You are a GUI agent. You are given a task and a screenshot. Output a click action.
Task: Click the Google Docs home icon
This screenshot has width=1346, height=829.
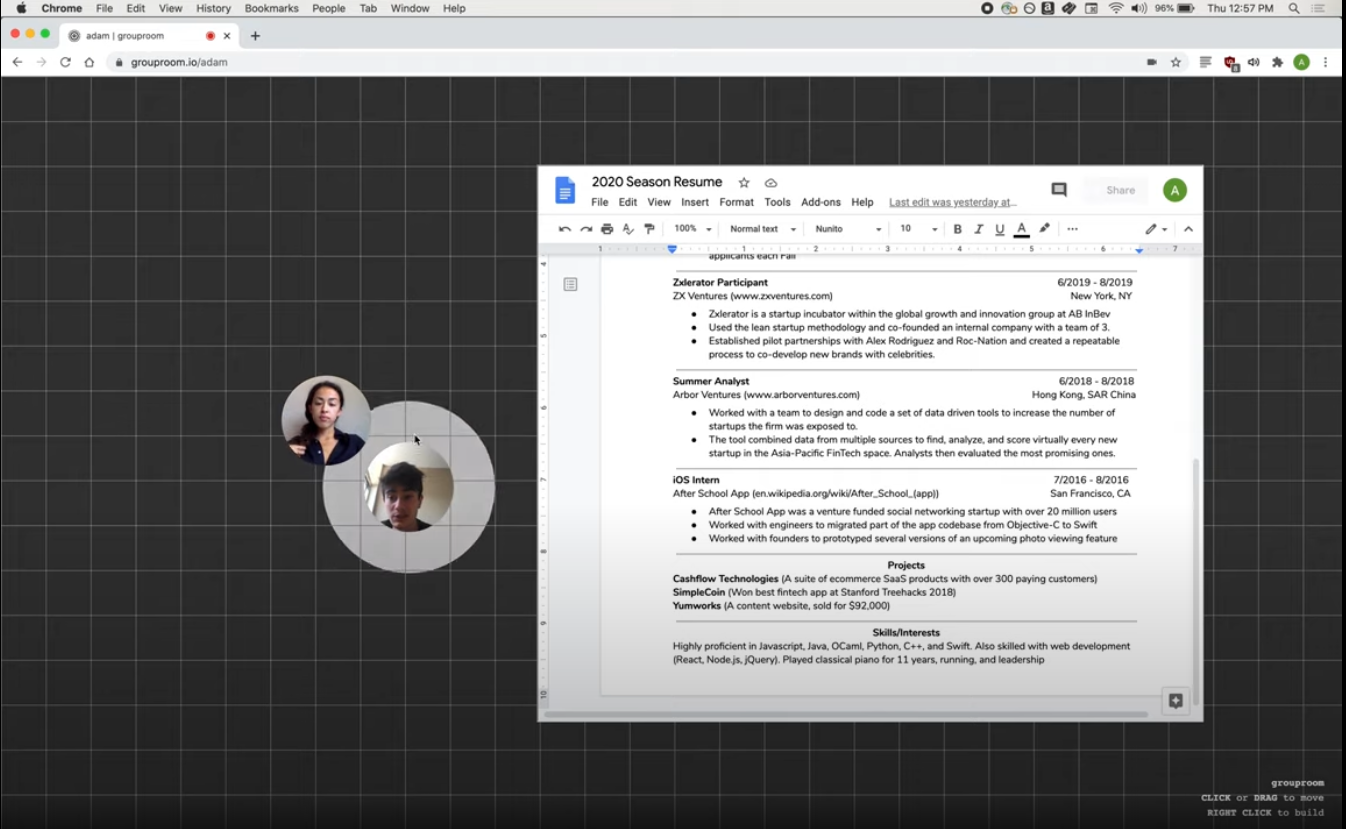point(565,190)
